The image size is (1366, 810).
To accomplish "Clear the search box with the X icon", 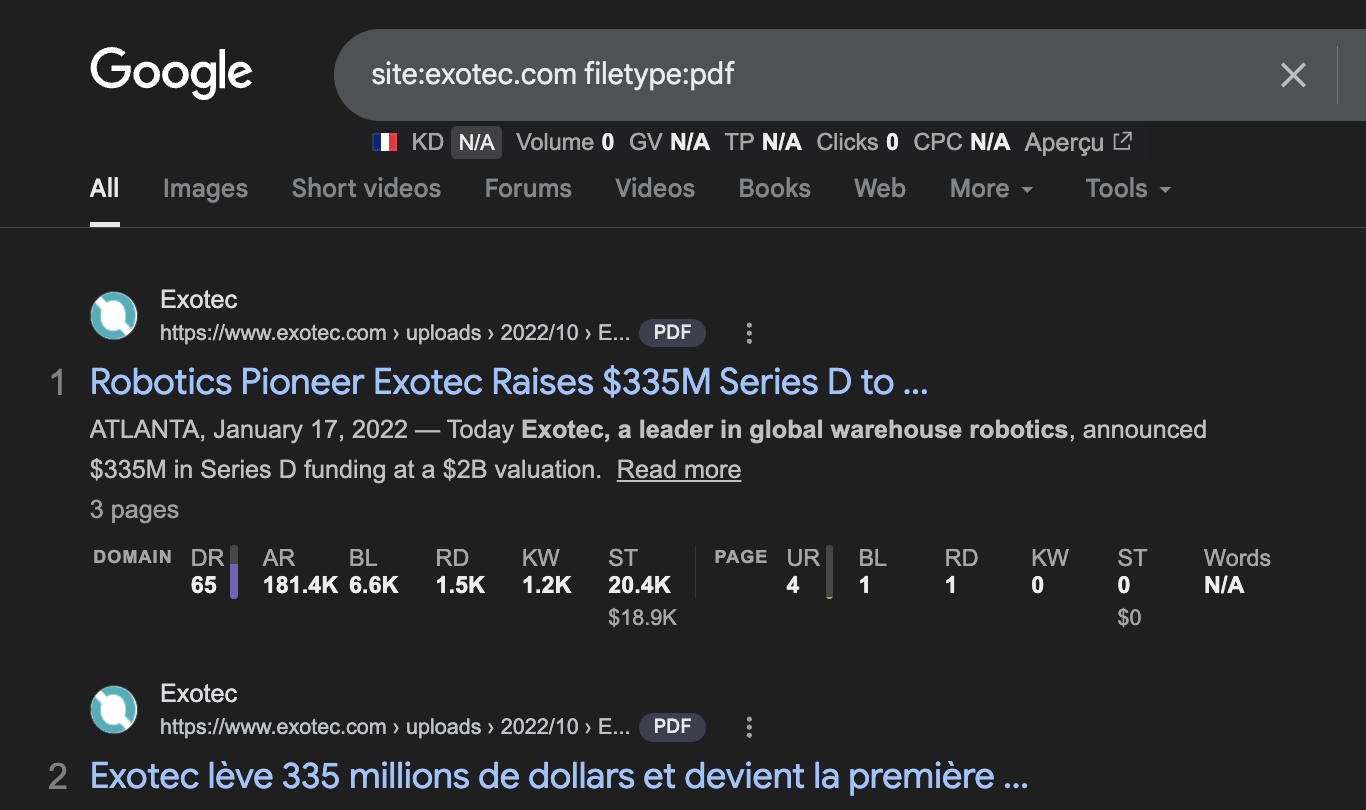I will 1293,75.
